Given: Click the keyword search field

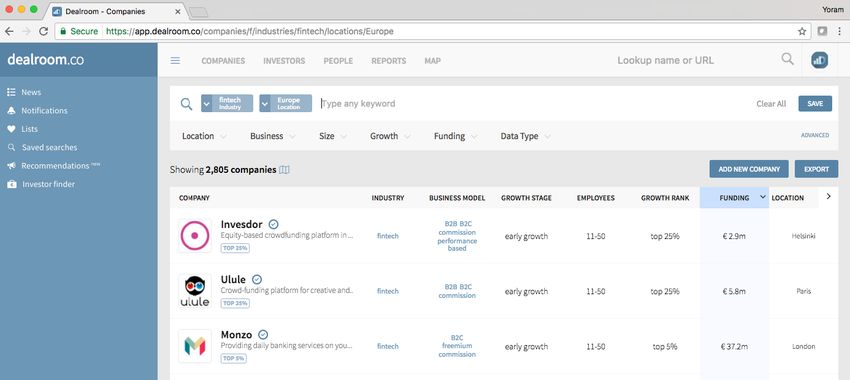Looking at the screenshot, I should pyautogui.click(x=534, y=104).
